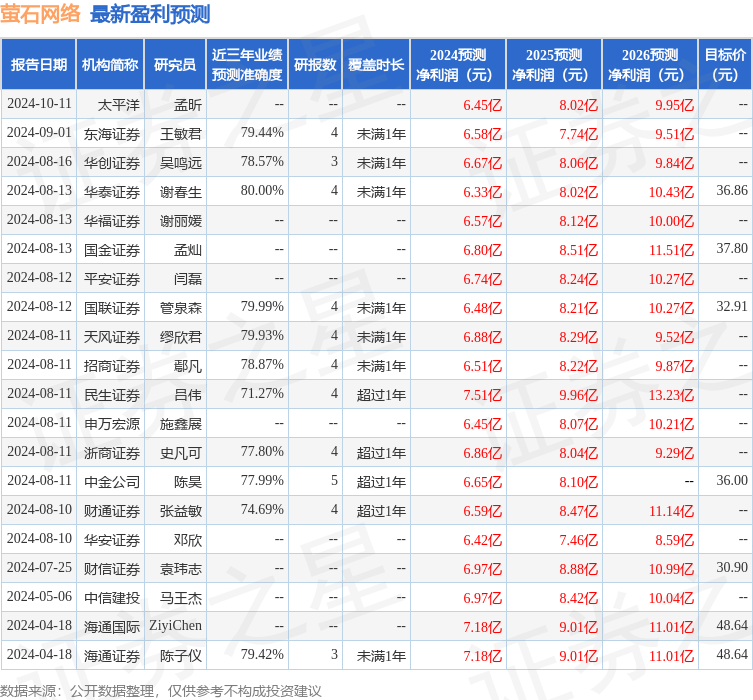Click 2026 forecast 13.23亿
The height and width of the screenshot is (700, 753).
[x=671, y=395]
